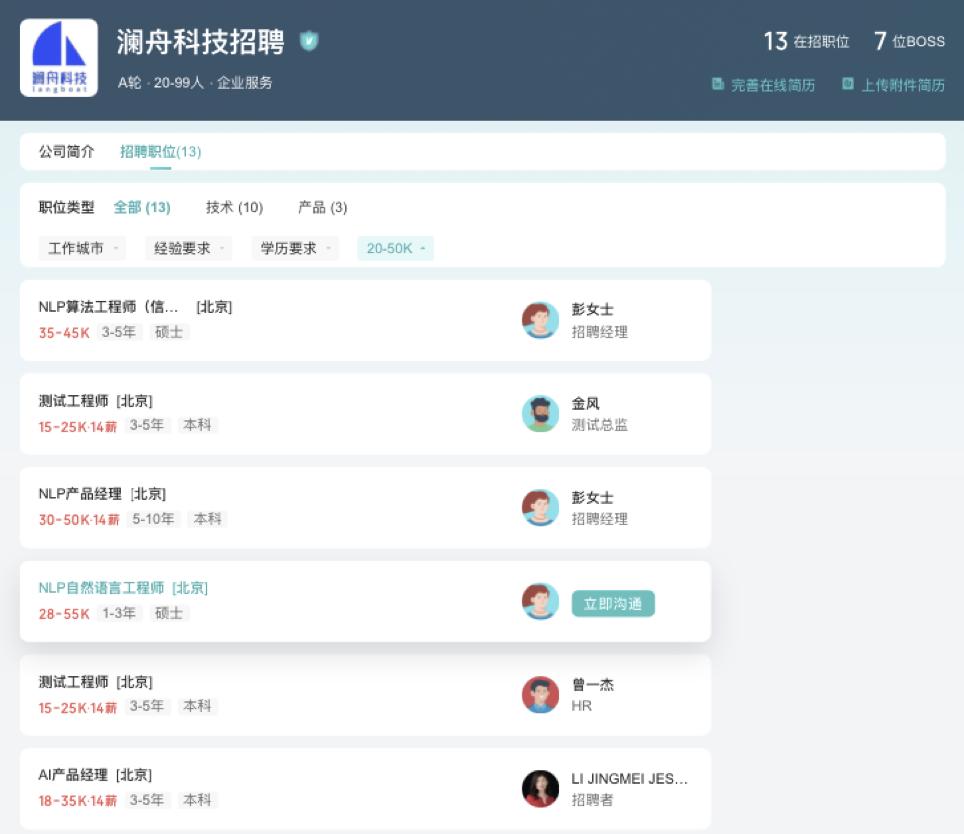Image resolution: width=964 pixels, height=834 pixels.
Task: Click 彭女士 avatar in NLP产品经理 row
Action: (540, 508)
